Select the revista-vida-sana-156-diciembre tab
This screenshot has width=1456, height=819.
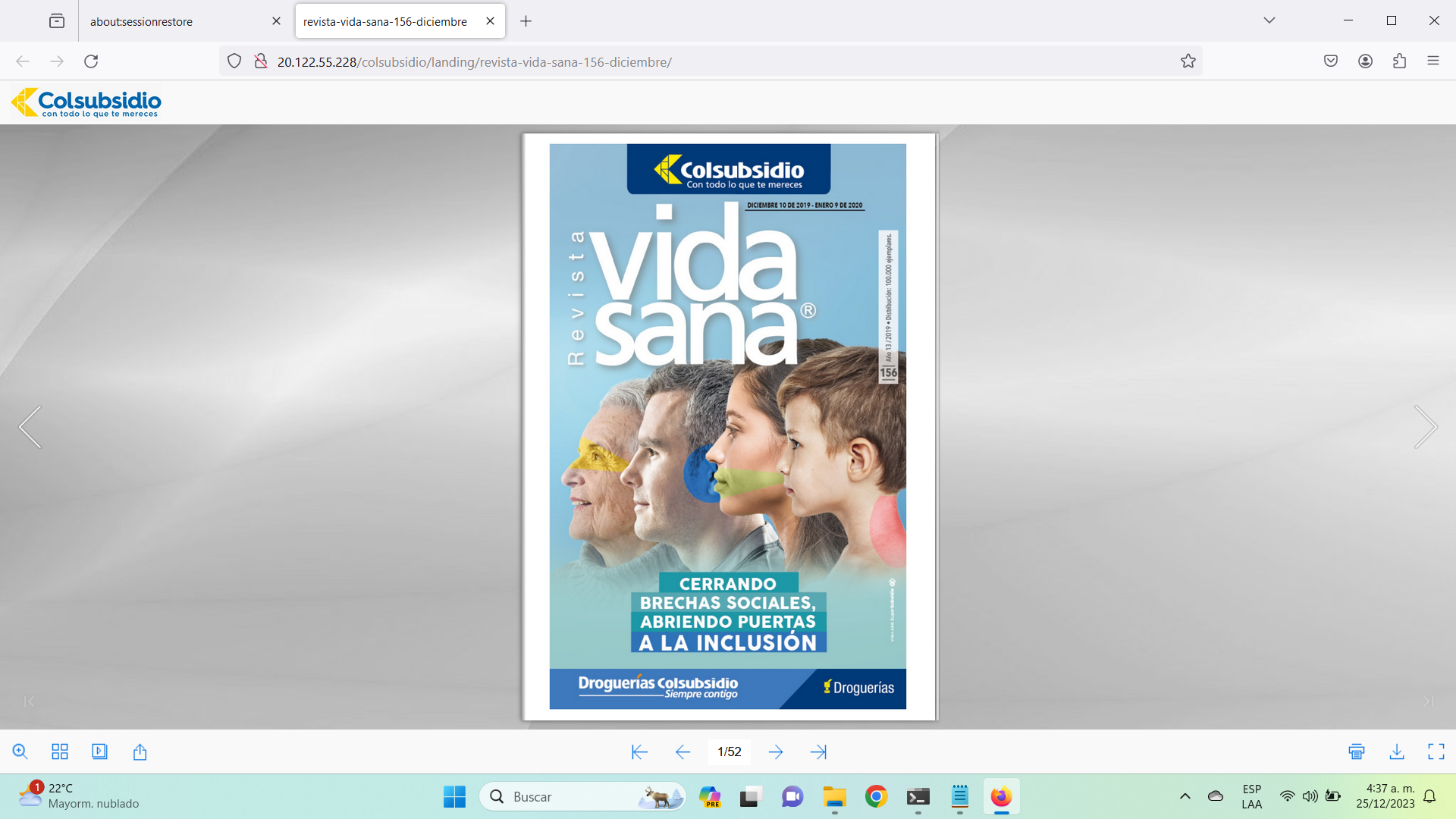tap(385, 21)
